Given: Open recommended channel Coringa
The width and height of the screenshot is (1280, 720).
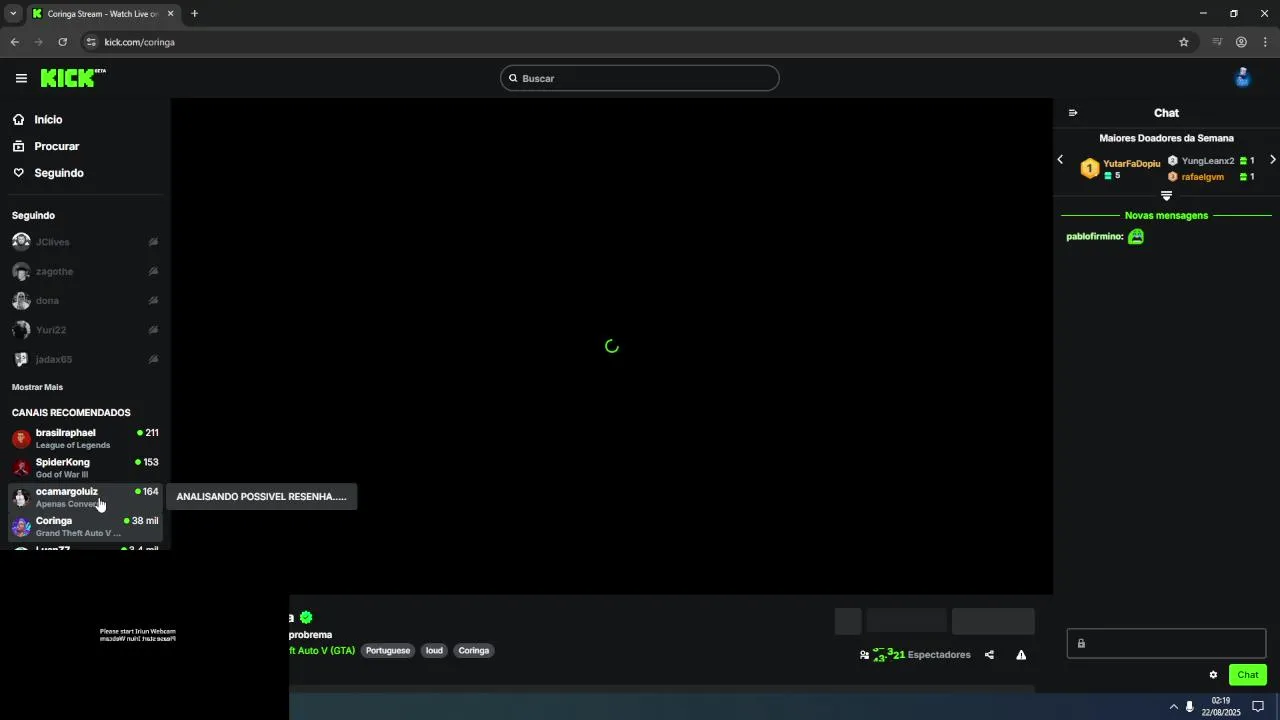Looking at the screenshot, I should [85, 526].
